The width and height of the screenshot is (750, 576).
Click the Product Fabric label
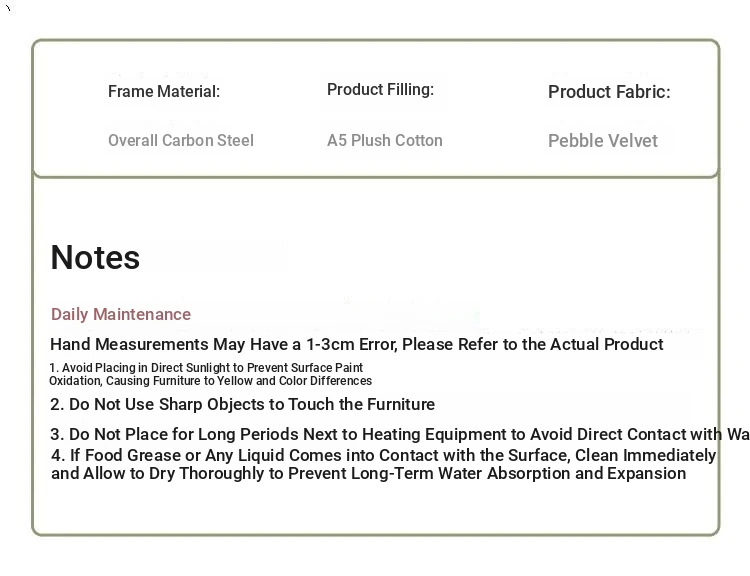(x=609, y=92)
